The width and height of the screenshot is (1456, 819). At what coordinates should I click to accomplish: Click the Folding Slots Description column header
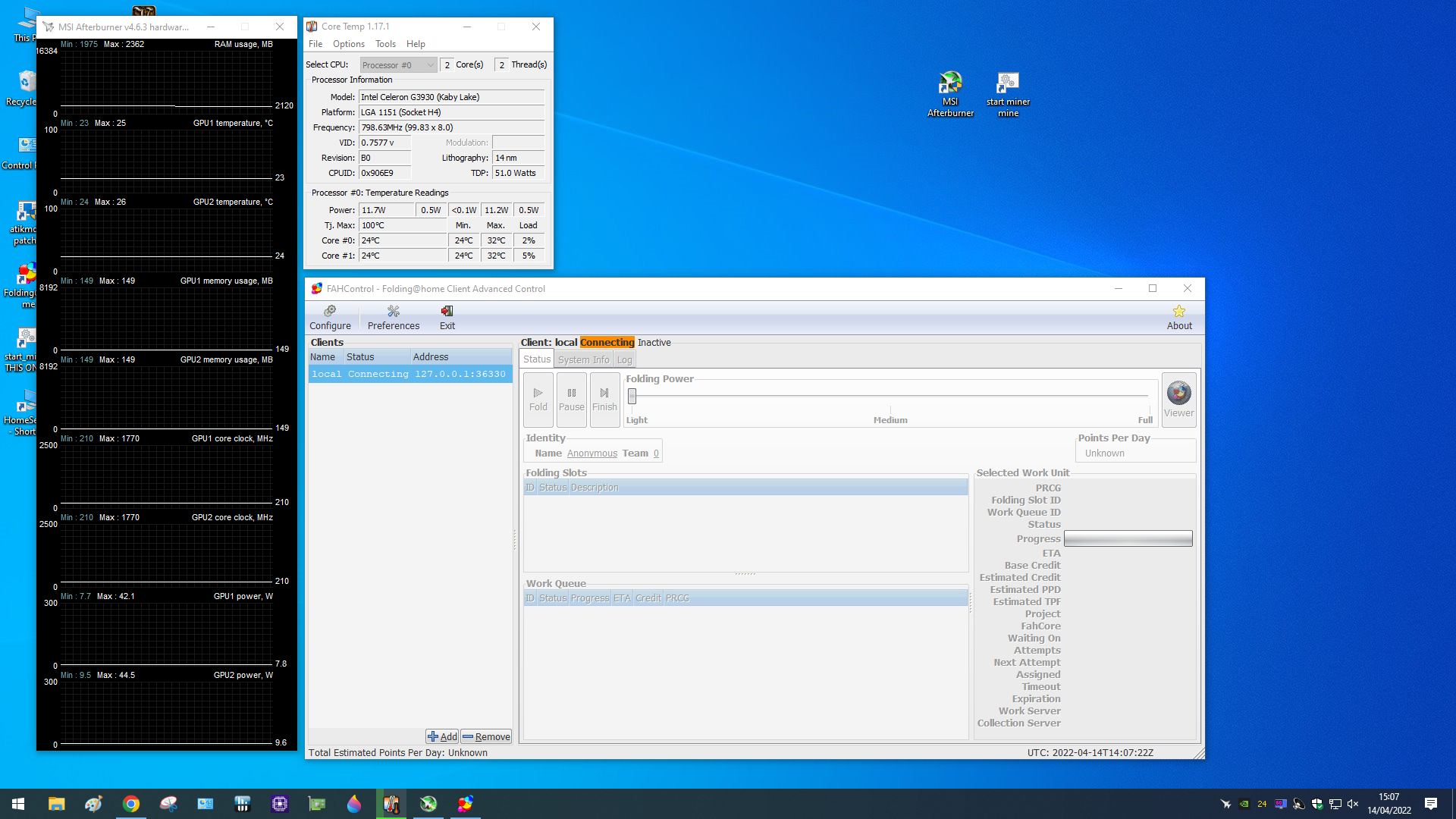coord(594,488)
